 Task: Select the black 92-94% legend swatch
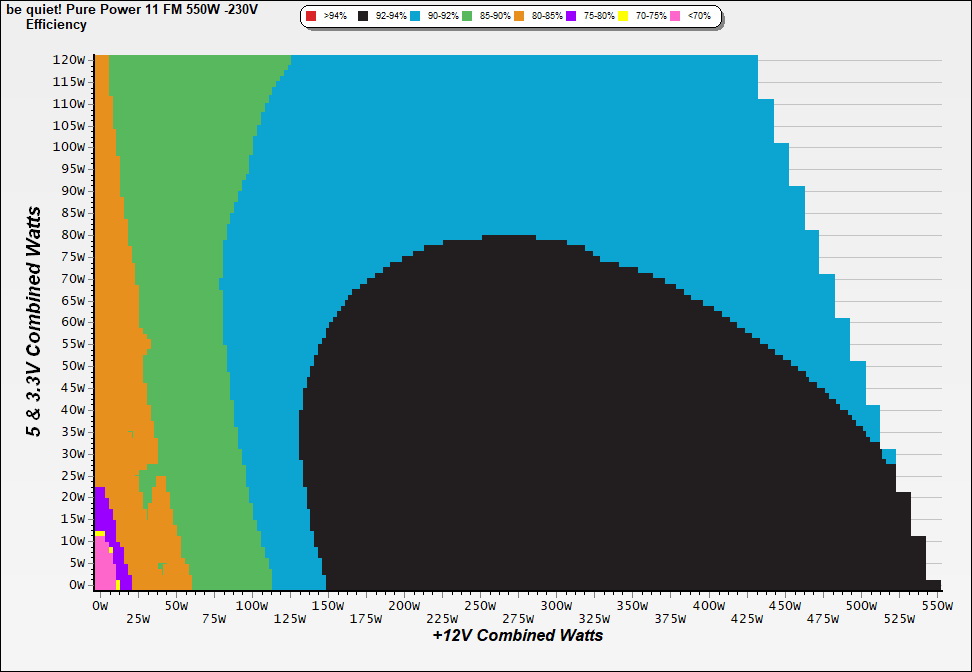pos(362,17)
